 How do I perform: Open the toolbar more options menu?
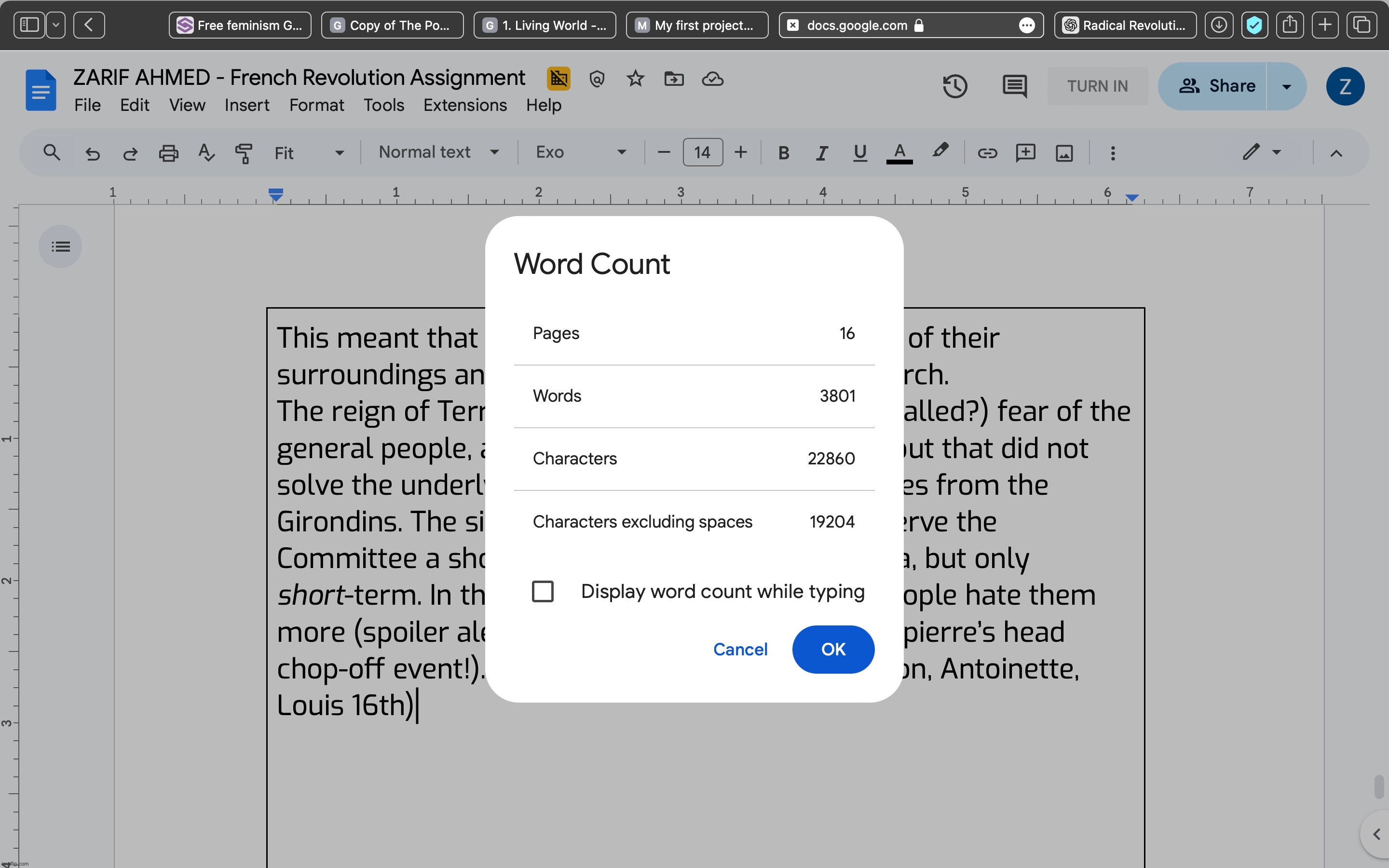tap(1113, 153)
